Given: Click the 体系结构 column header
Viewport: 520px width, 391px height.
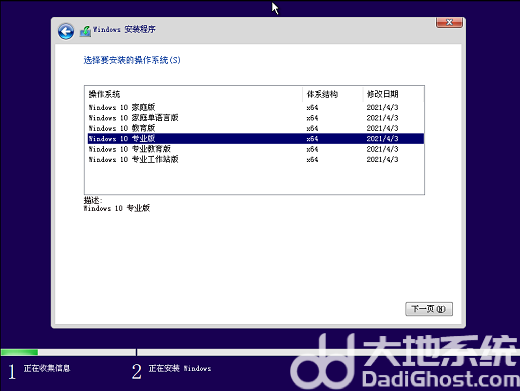Looking at the screenshot, I should [x=332, y=94].
